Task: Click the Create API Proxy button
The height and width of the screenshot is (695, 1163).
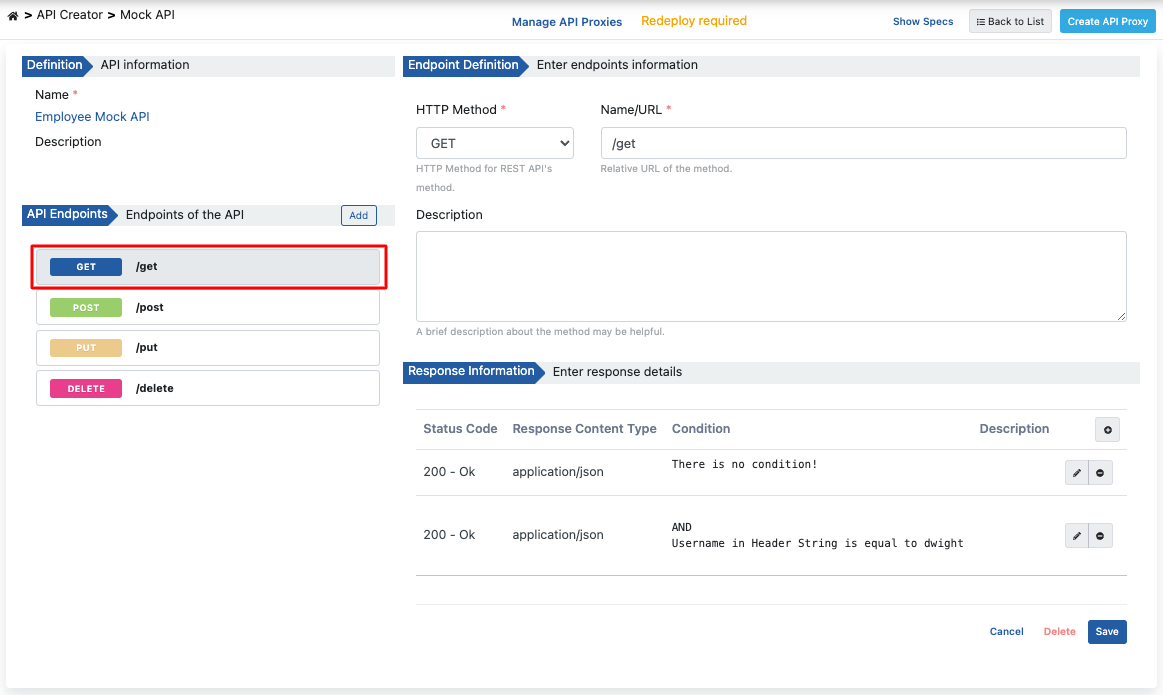Action: (1107, 20)
